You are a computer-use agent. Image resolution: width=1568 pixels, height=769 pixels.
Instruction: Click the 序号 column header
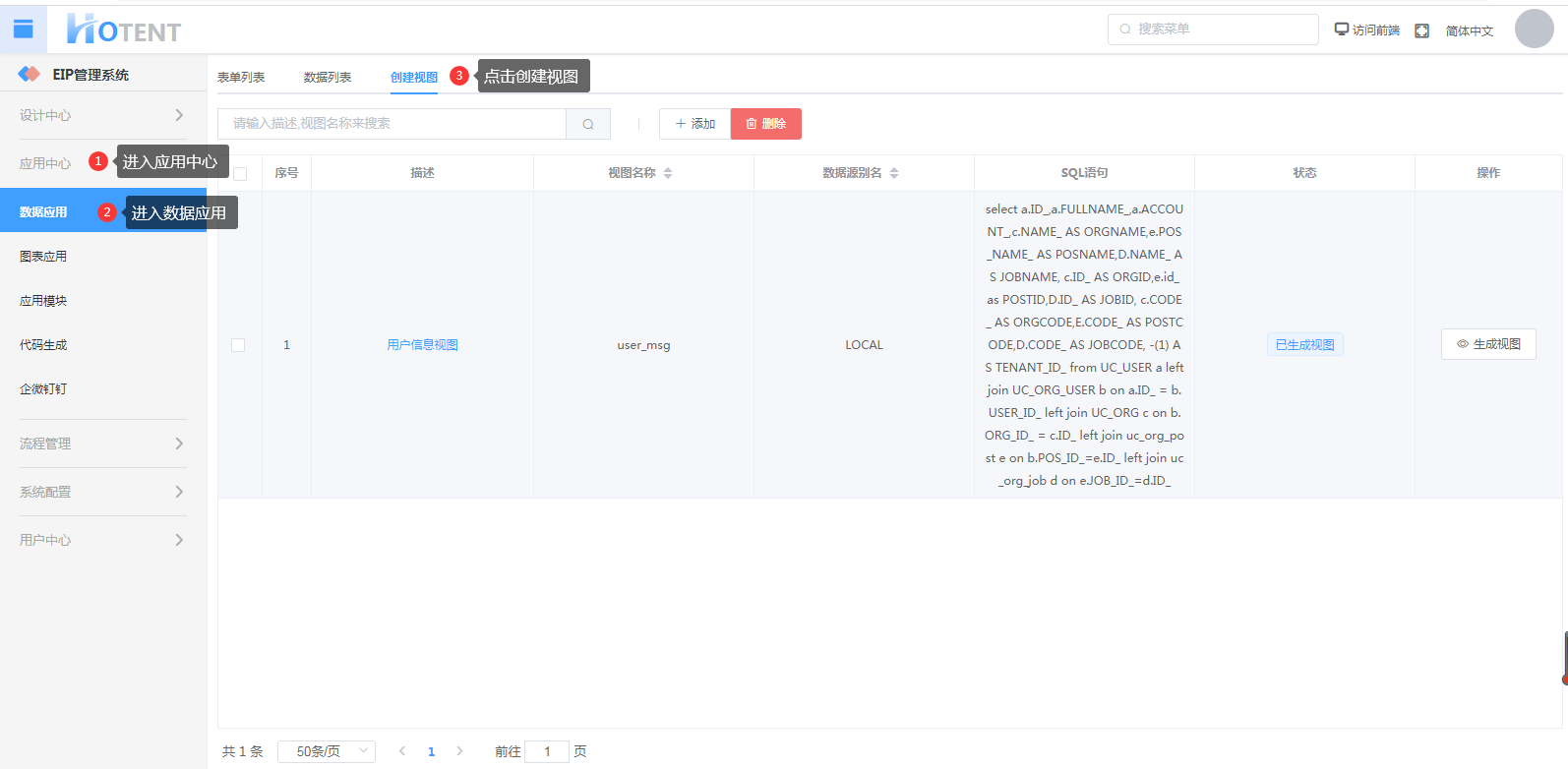[286, 173]
